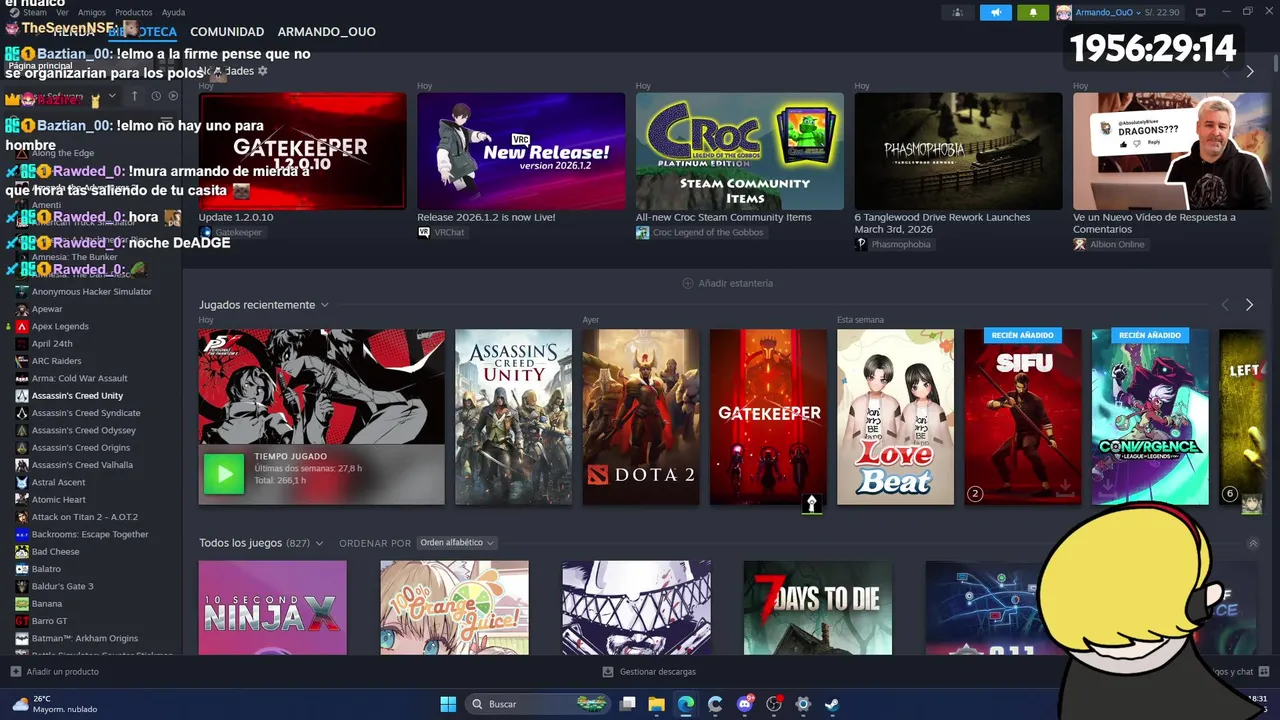The image size is (1280, 720).
Task: Open the Big Picture monitor icon
Action: pos(1200,12)
